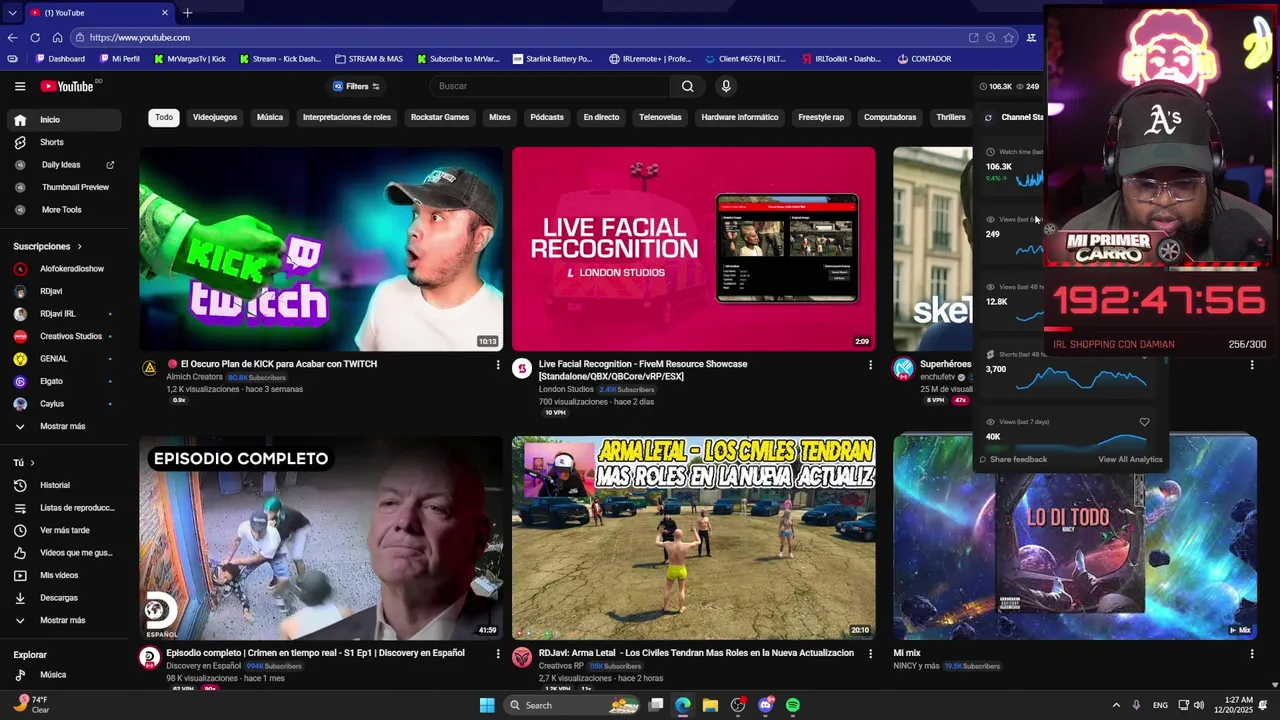Select the Música filter chip
Screen dimensions: 1280x720
pyautogui.click(x=270, y=117)
